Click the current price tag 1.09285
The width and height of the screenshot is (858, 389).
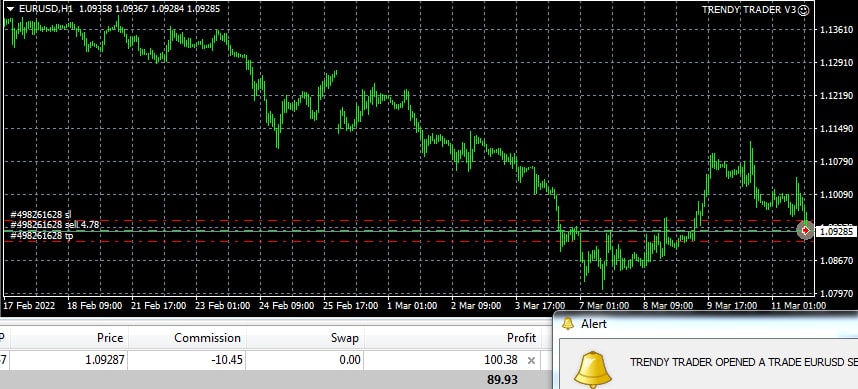pyautogui.click(x=835, y=231)
